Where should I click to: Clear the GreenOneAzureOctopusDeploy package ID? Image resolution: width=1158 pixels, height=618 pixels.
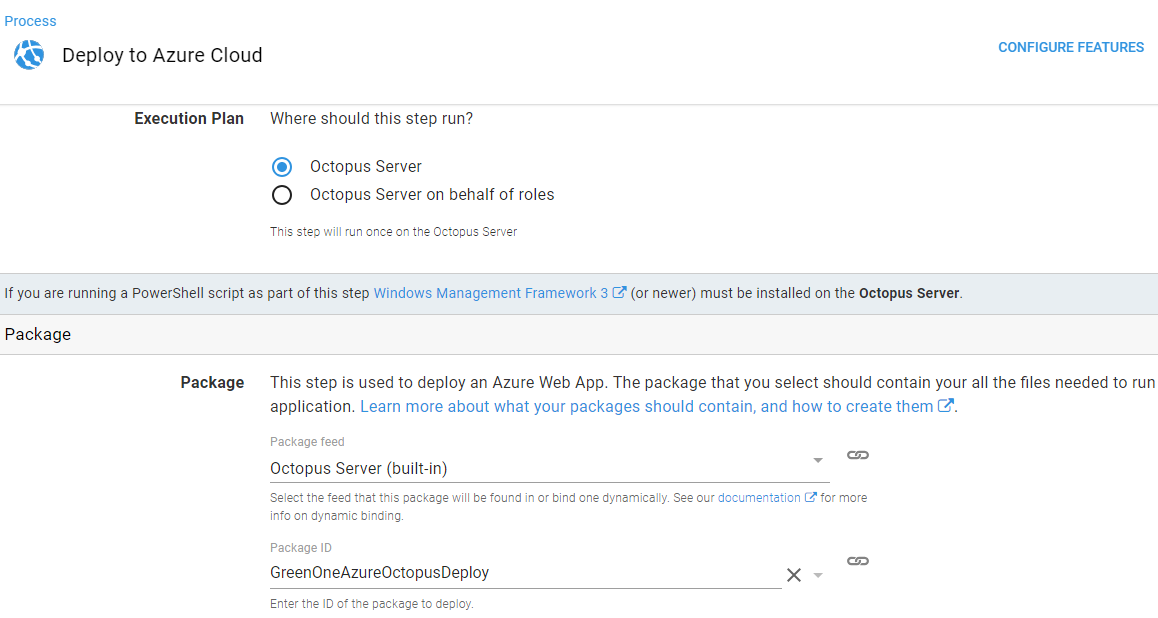(x=794, y=574)
